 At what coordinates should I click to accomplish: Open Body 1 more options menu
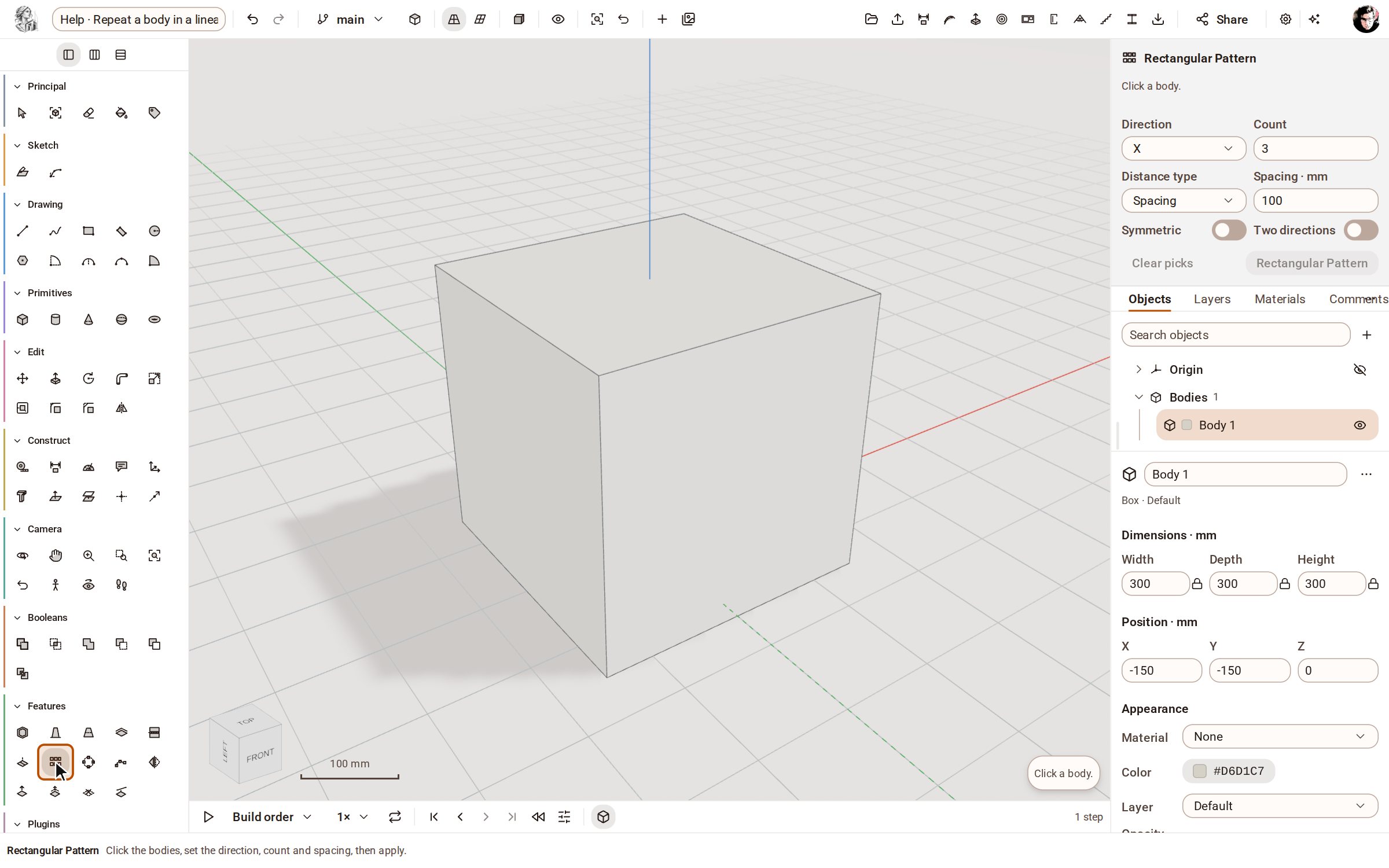pyautogui.click(x=1366, y=475)
